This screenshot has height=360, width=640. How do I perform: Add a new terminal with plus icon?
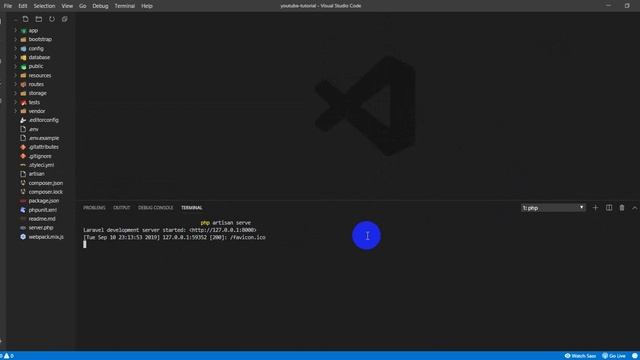pyautogui.click(x=596, y=208)
